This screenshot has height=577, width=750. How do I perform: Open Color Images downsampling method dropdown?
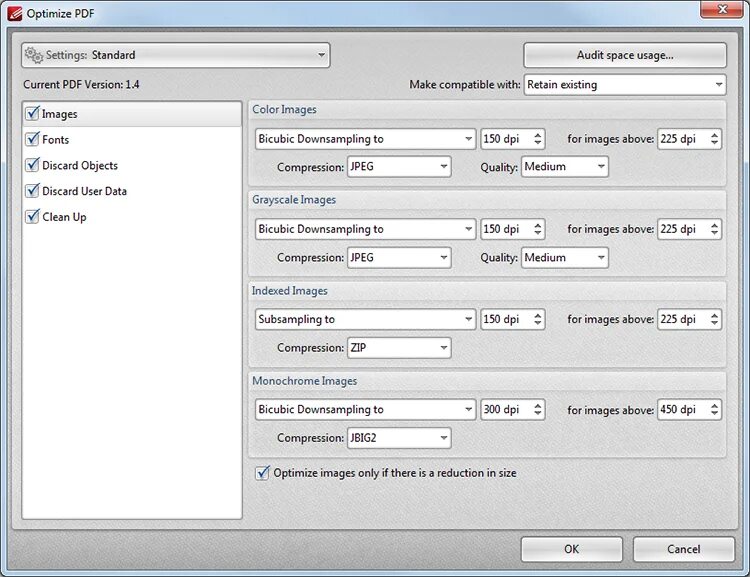[x=365, y=139]
